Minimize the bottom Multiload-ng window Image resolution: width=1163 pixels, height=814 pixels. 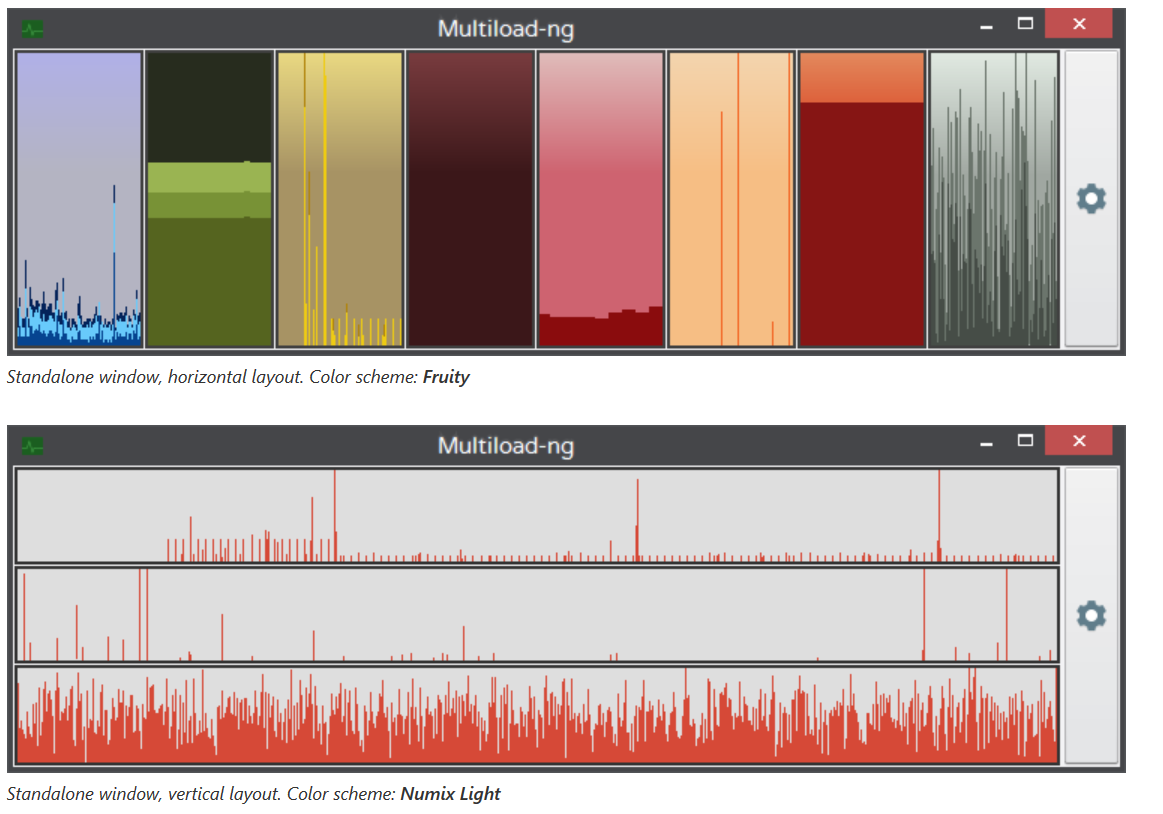987,442
